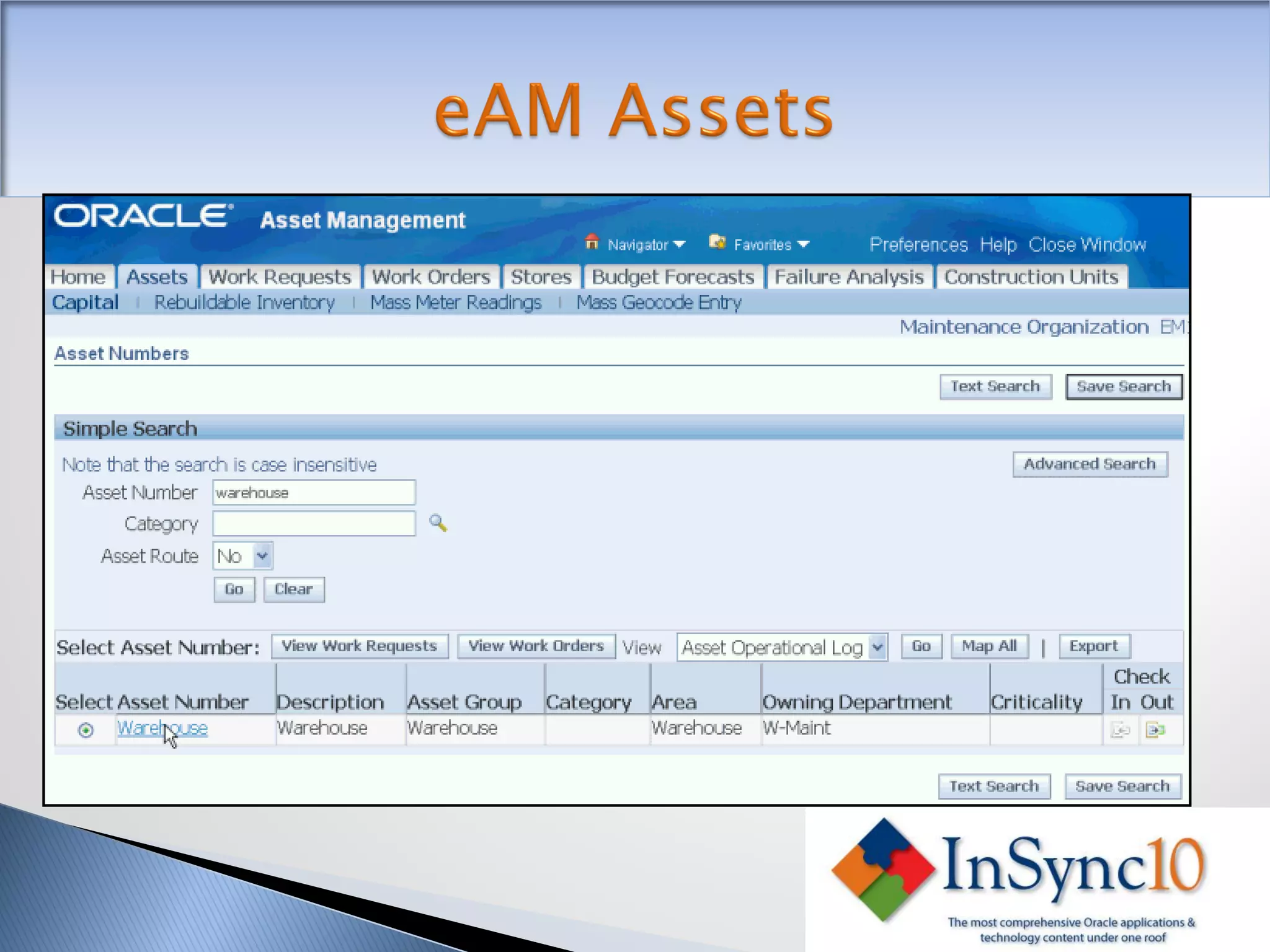1270x952 pixels.
Task: Click the Check In icon for Warehouse
Action: point(1121,730)
